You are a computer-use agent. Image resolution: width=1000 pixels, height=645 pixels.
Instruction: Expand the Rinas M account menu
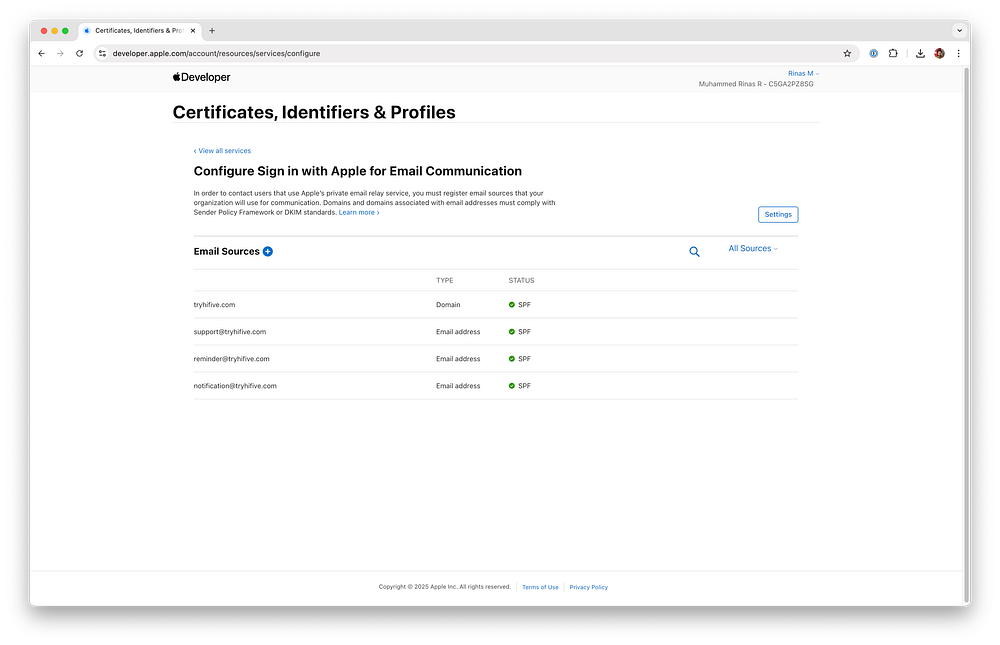[803, 73]
